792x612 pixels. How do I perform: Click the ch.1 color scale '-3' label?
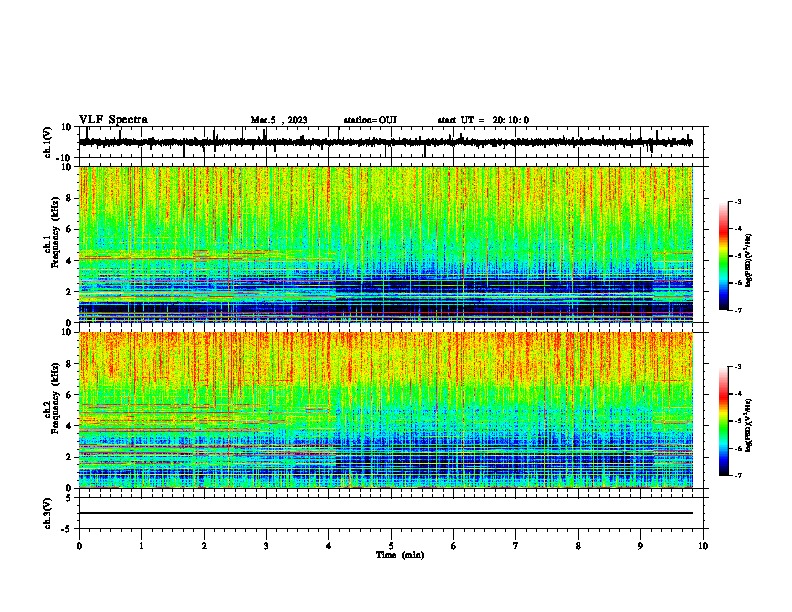click(x=737, y=201)
